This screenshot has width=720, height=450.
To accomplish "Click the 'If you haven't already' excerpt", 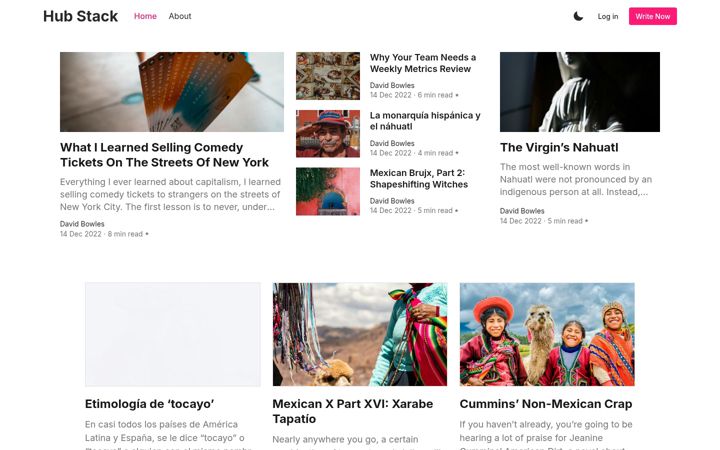I will point(546,434).
